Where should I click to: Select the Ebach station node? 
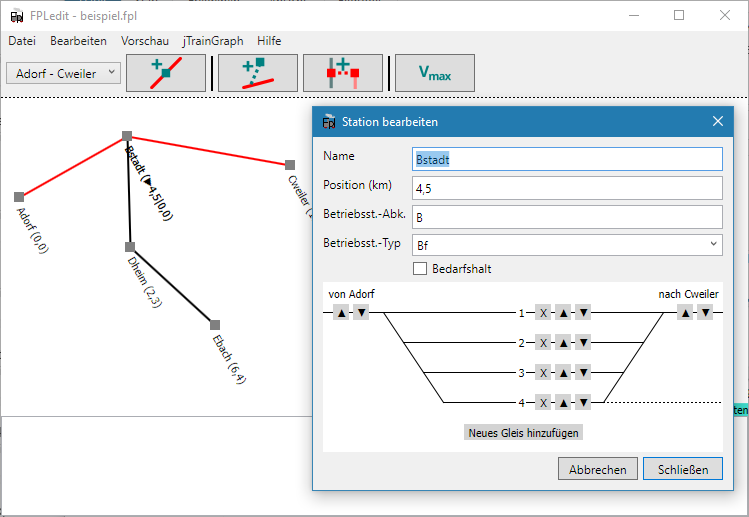point(215,325)
